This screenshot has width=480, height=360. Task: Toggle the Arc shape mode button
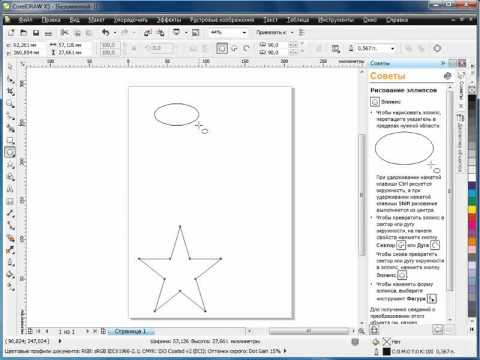tap(246, 48)
